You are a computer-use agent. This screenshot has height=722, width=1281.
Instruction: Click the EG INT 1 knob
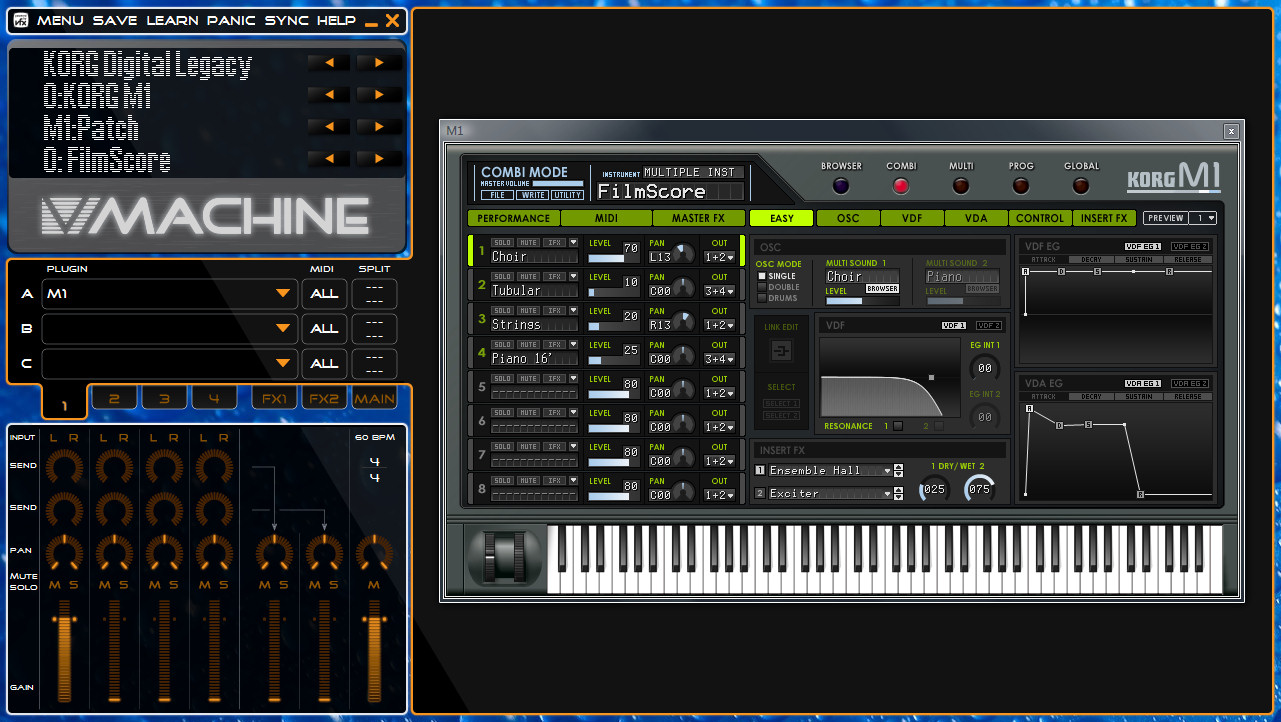pyautogui.click(x=984, y=367)
